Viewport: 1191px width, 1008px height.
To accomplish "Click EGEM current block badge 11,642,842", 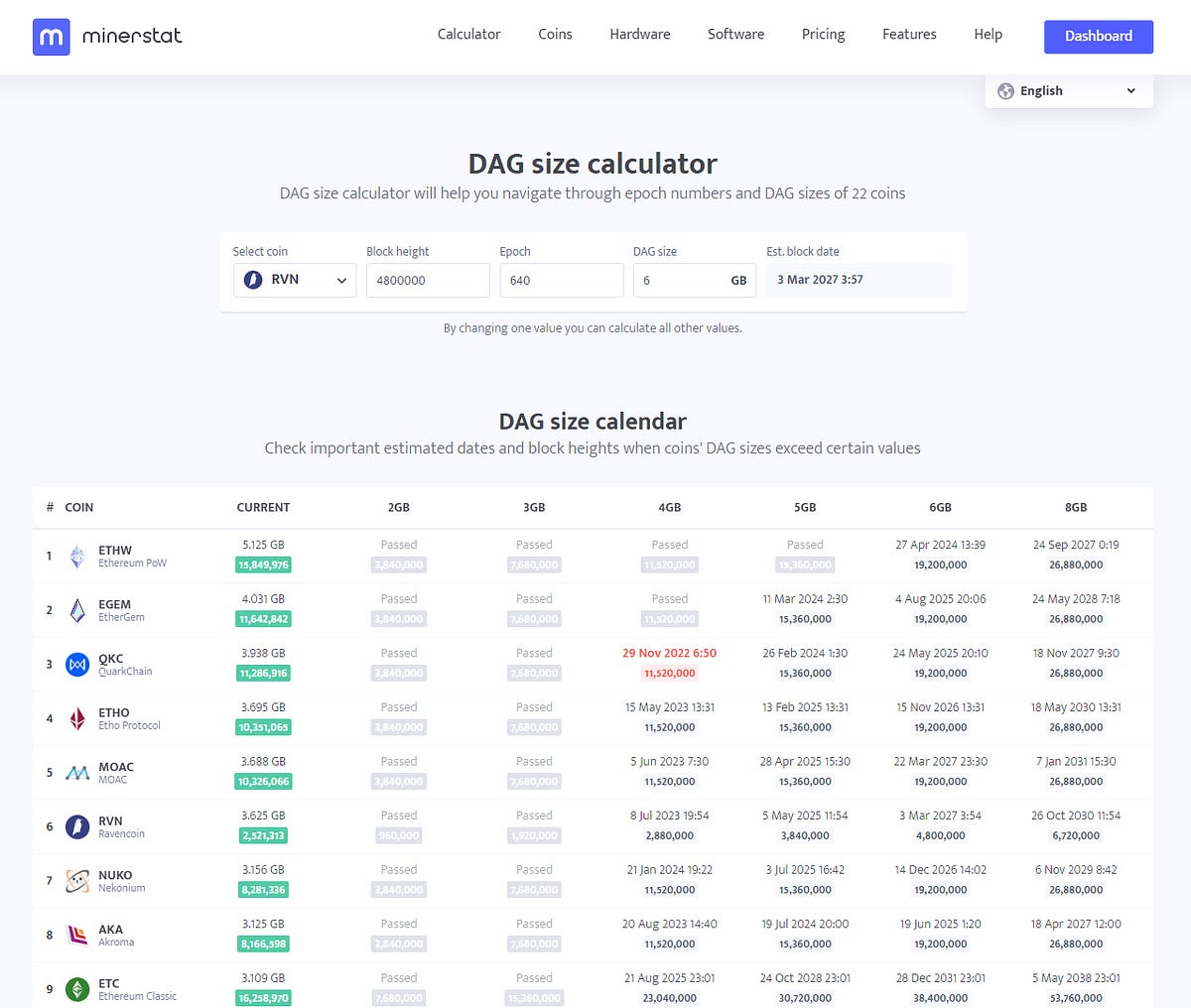I will (263, 619).
